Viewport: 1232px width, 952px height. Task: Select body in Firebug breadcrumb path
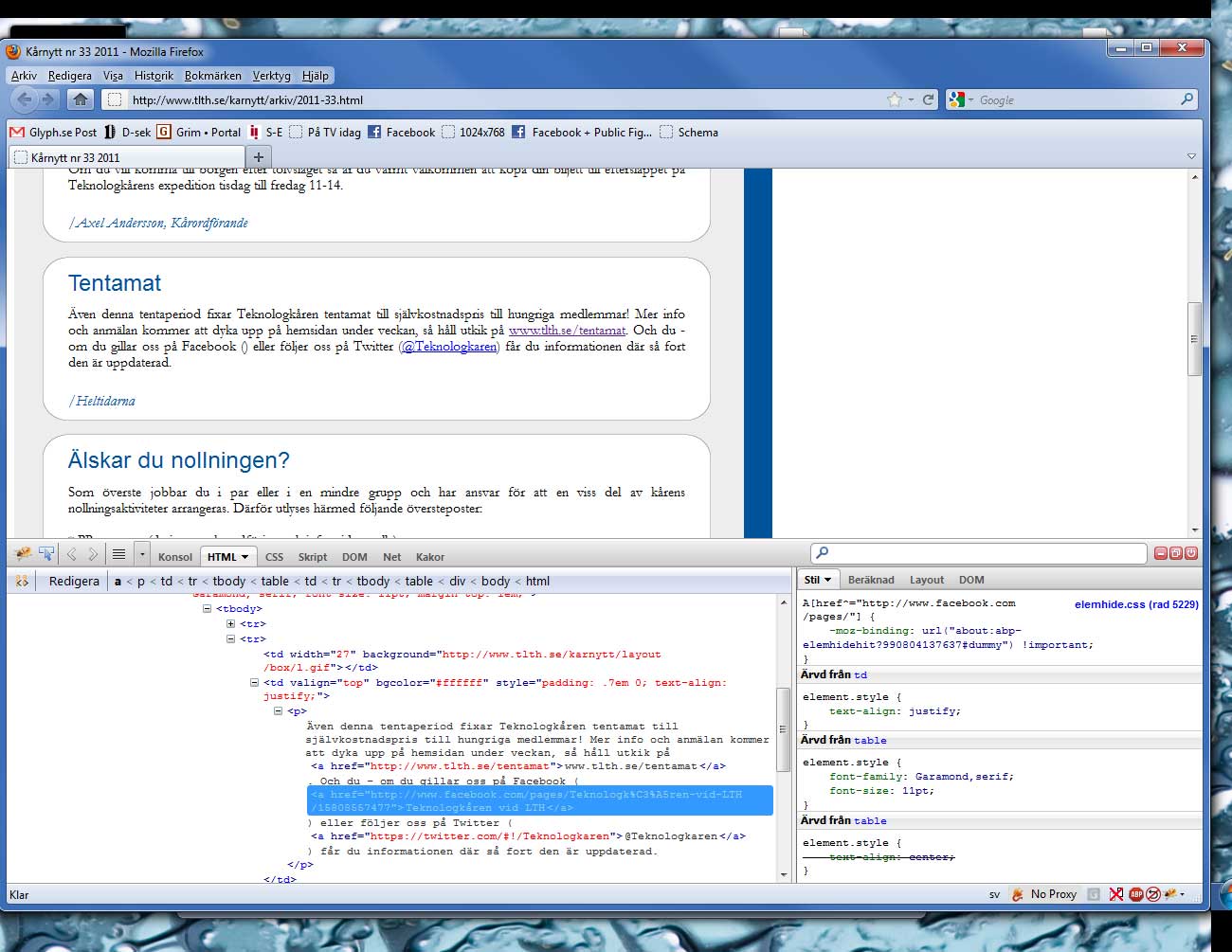click(x=496, y=581)
